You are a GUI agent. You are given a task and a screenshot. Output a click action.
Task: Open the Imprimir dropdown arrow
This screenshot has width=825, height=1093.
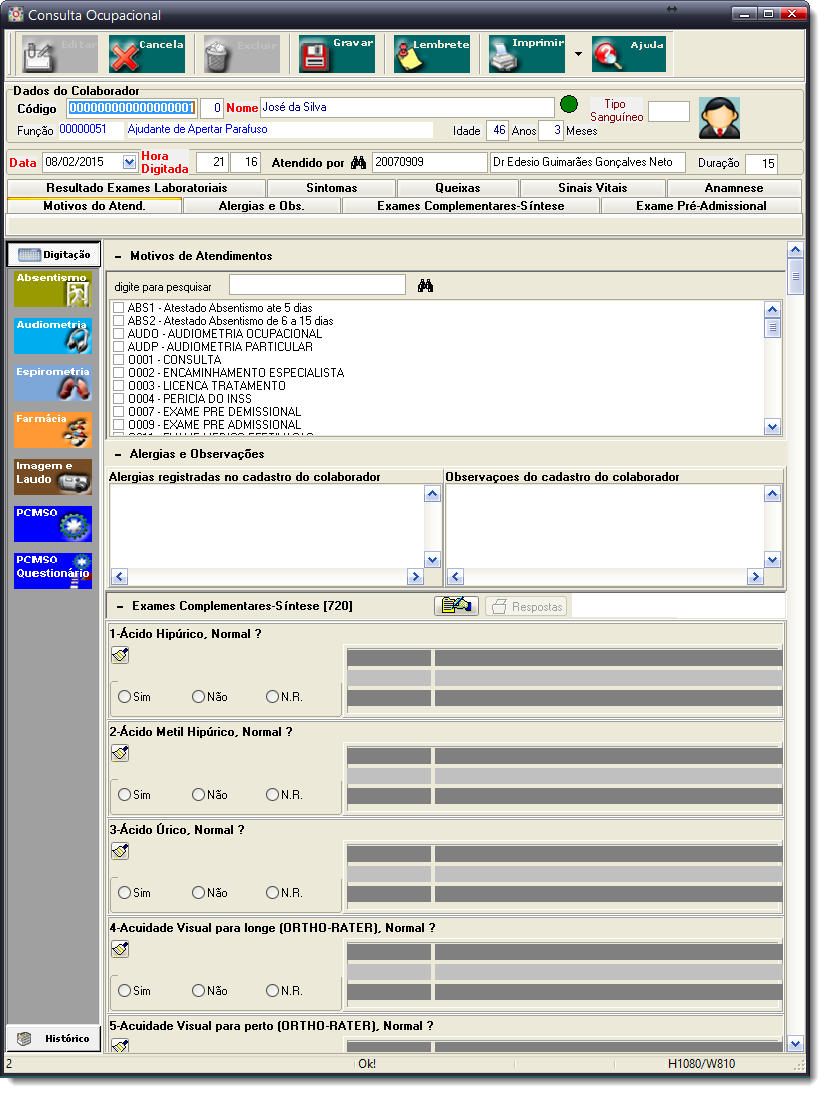coord(578,54)
